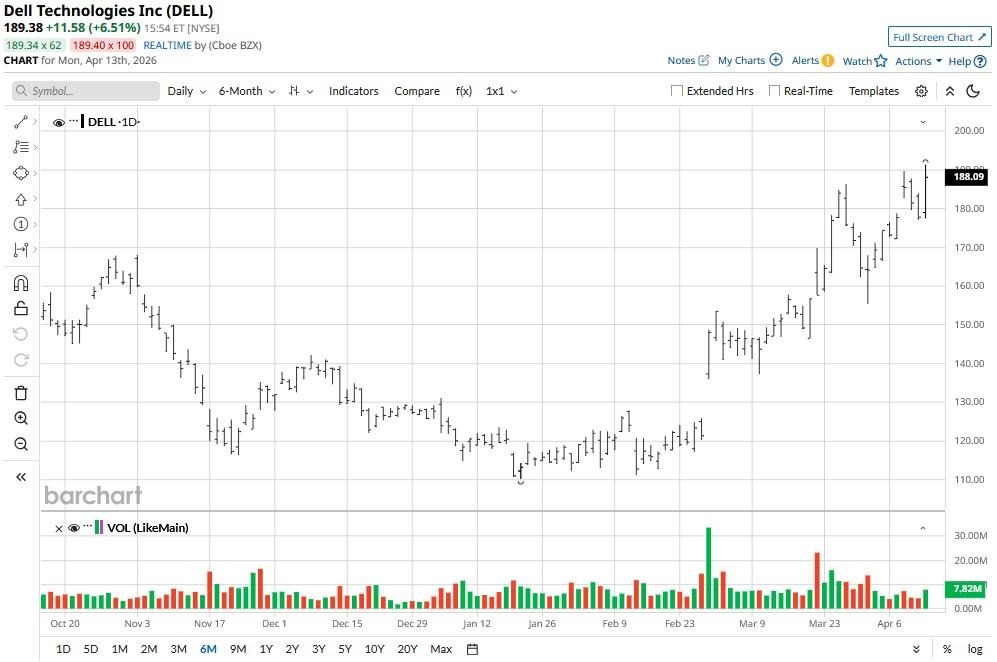Open Indicators menu

coord(354,91)
